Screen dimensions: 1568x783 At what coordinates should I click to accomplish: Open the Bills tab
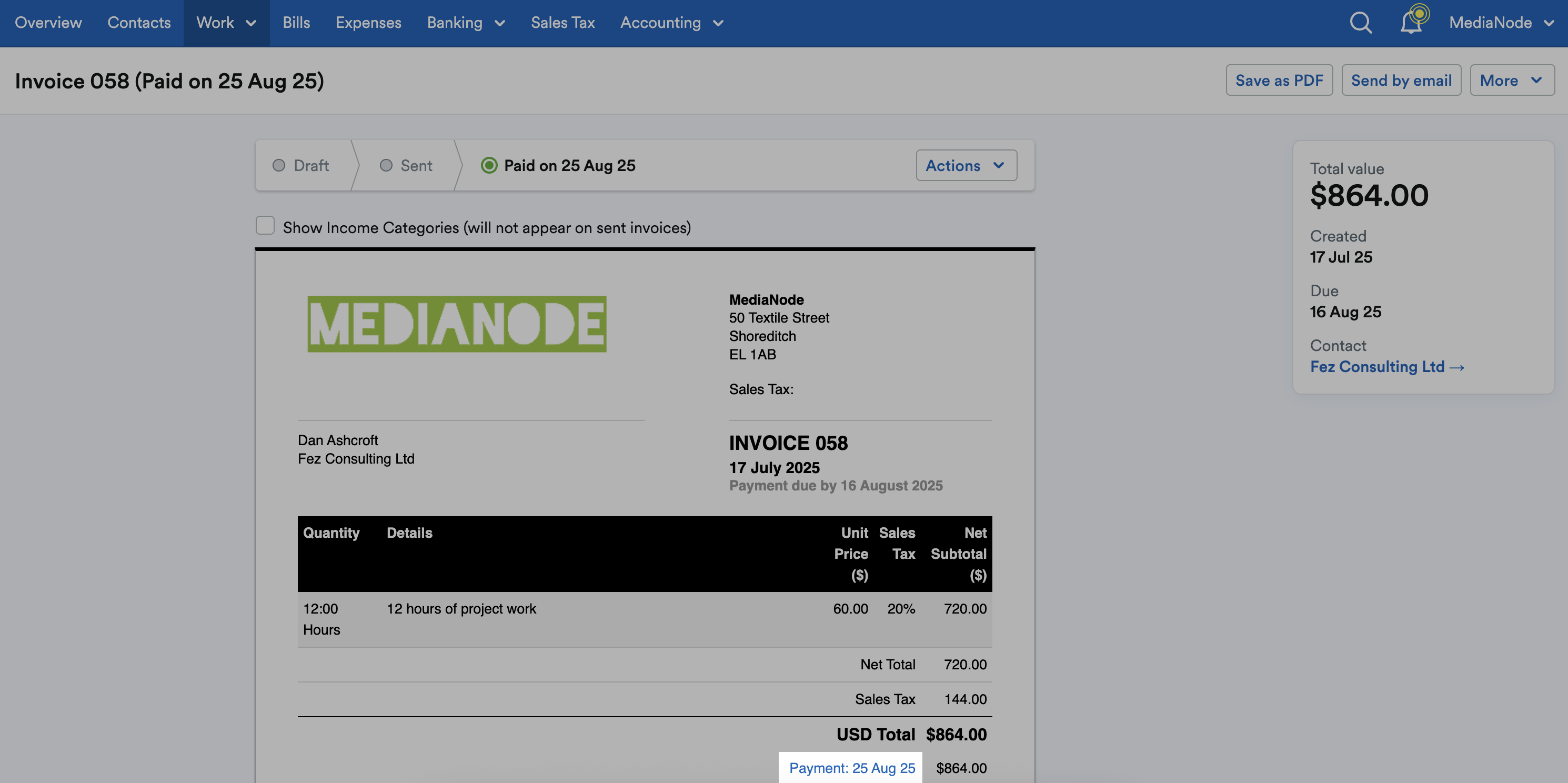click(296, 23)
